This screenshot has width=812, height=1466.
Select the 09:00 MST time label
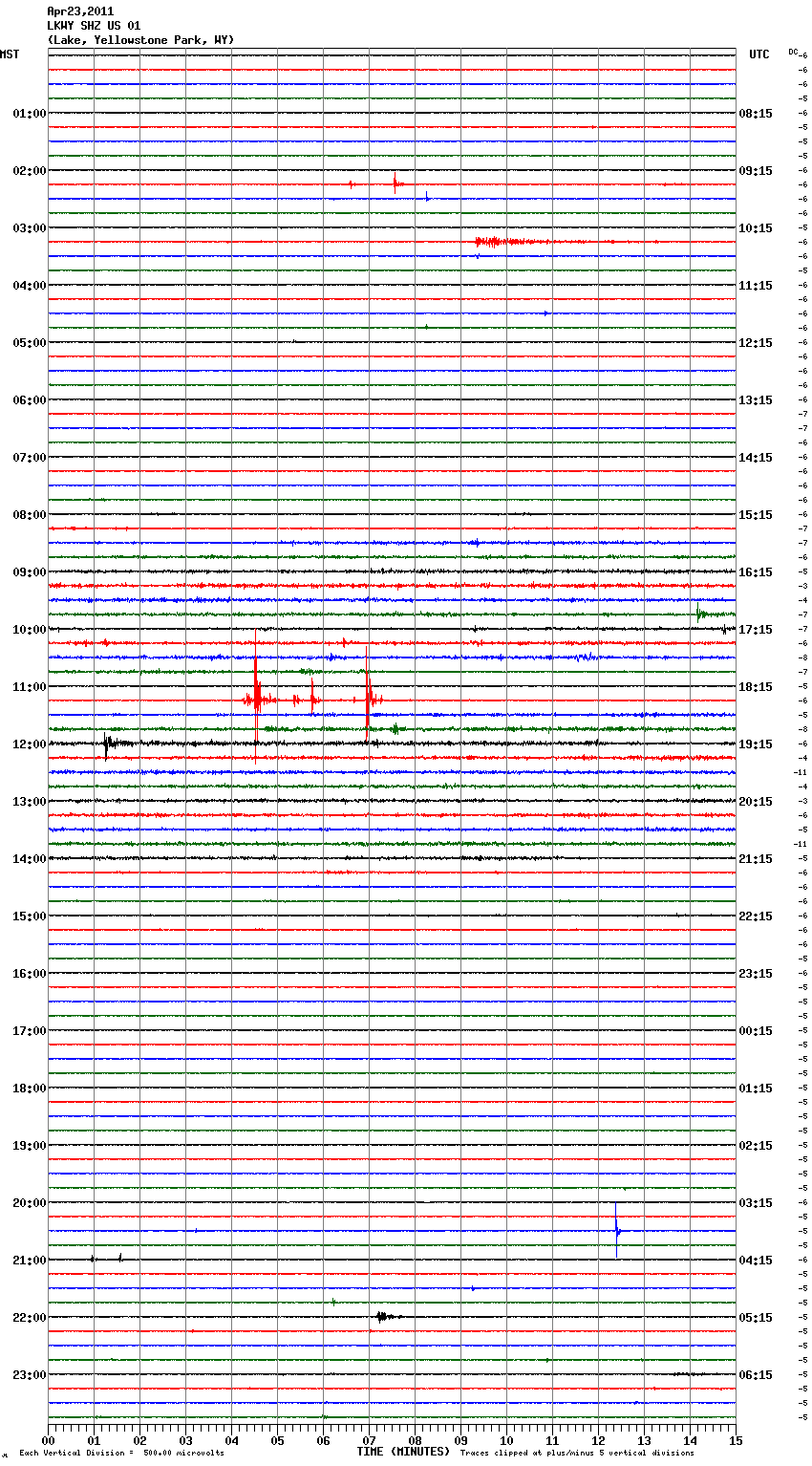point(29,571)
